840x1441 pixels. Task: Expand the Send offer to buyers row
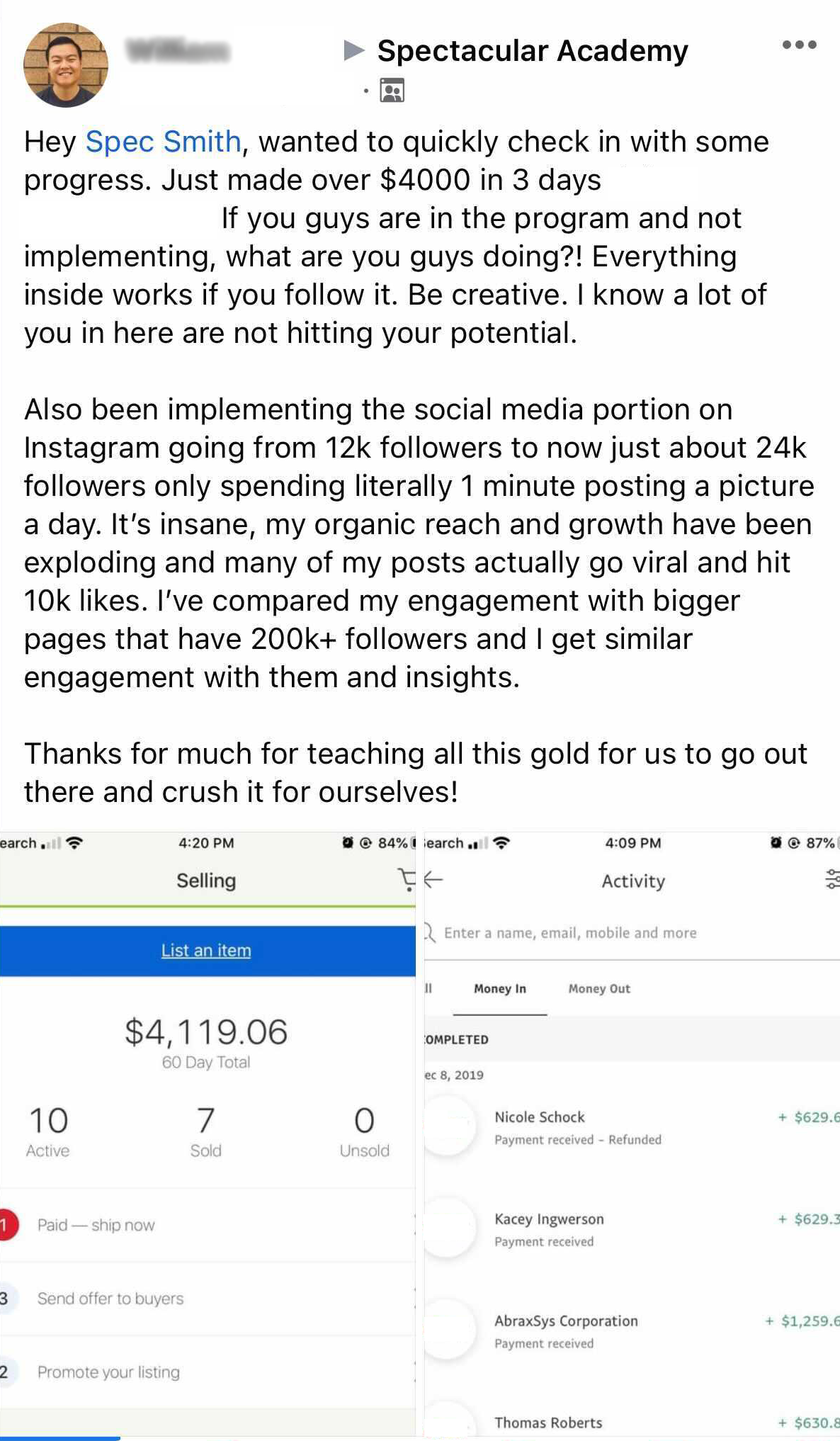pyautogui.click(x=205, y=1299)
